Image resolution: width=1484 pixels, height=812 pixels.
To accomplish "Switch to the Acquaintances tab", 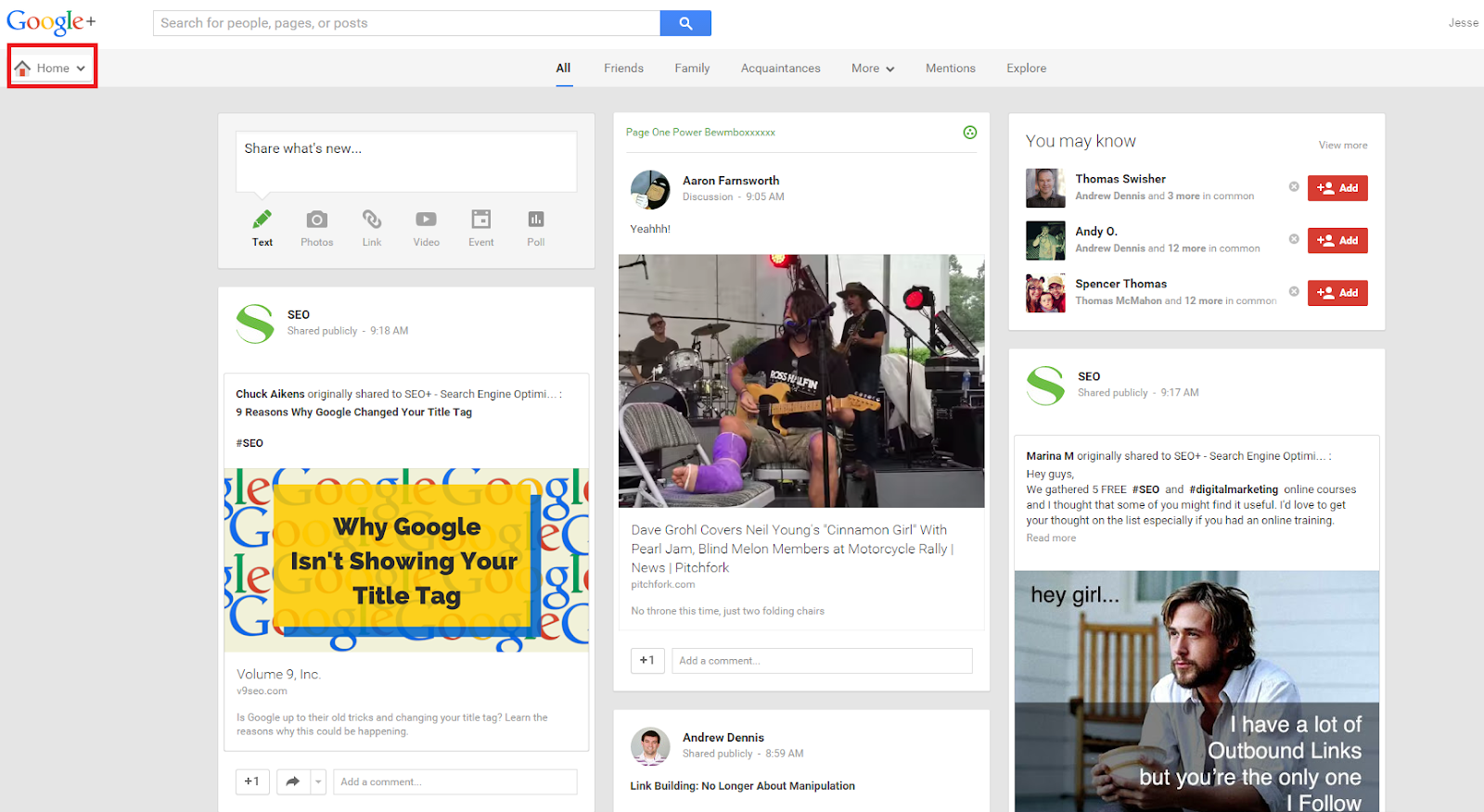I will point(780,69).
